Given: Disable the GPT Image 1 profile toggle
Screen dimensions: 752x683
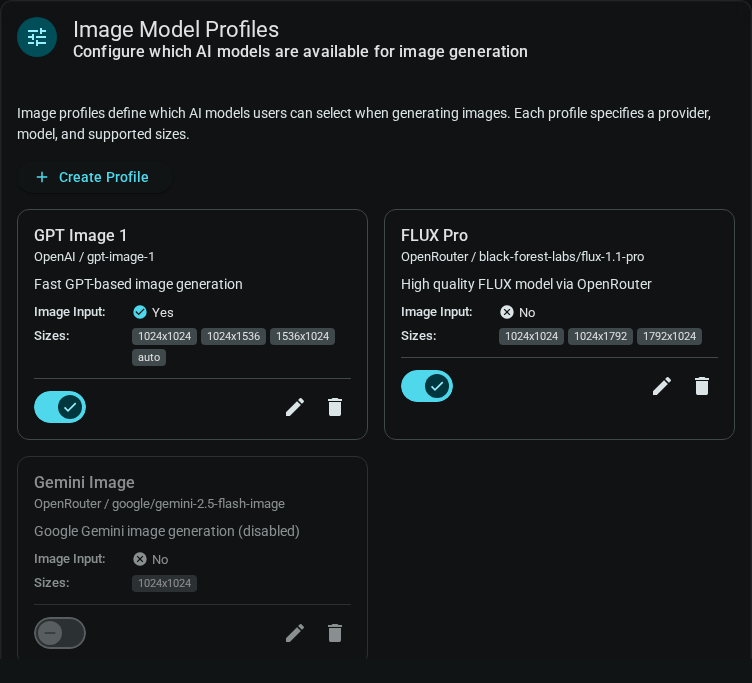Looking at the screenshot, I should pyautogui.click(x=60, y=407).
